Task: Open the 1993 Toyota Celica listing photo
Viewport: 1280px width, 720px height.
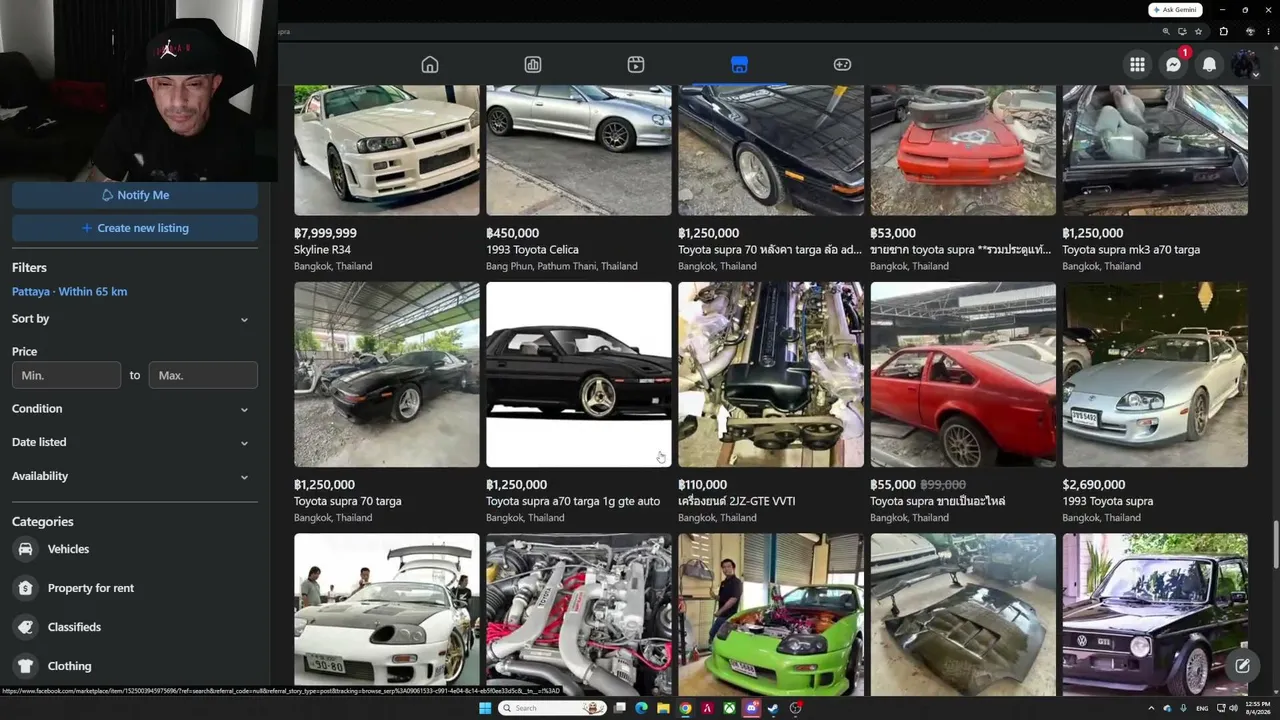Action: click(x=579, y=150)
